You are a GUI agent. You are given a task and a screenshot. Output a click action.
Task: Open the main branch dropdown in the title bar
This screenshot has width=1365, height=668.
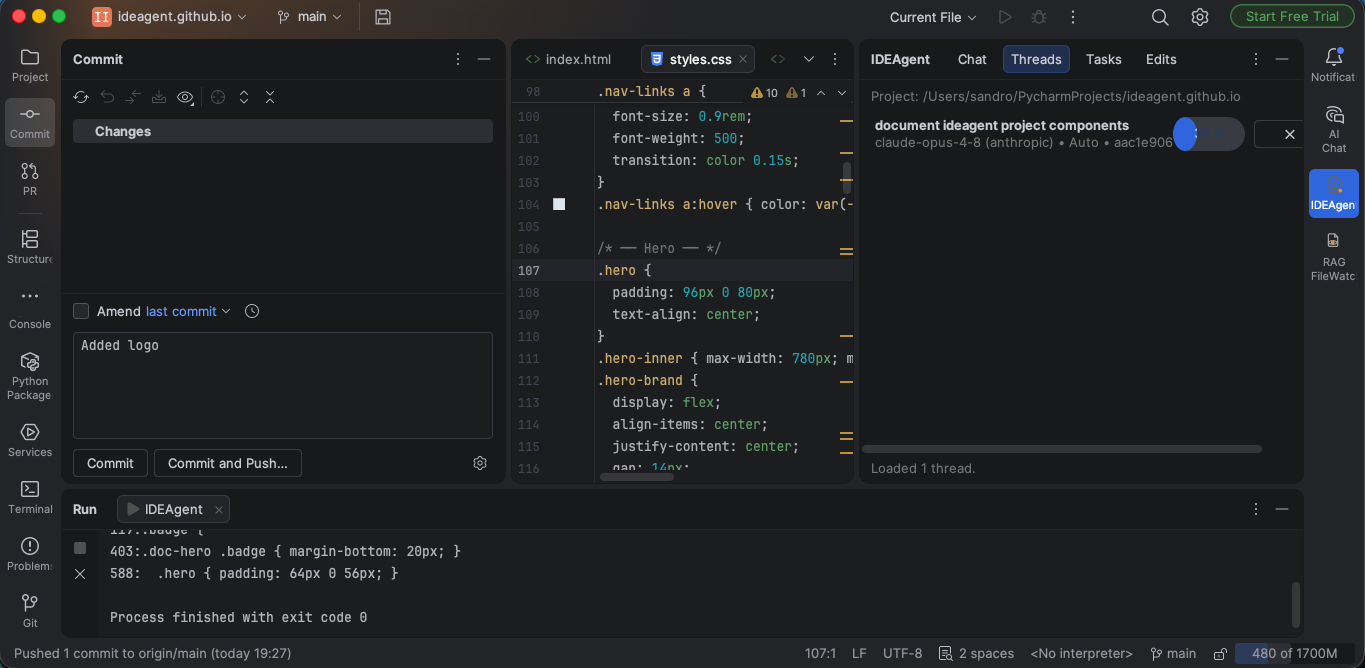(x=309, y=17)
